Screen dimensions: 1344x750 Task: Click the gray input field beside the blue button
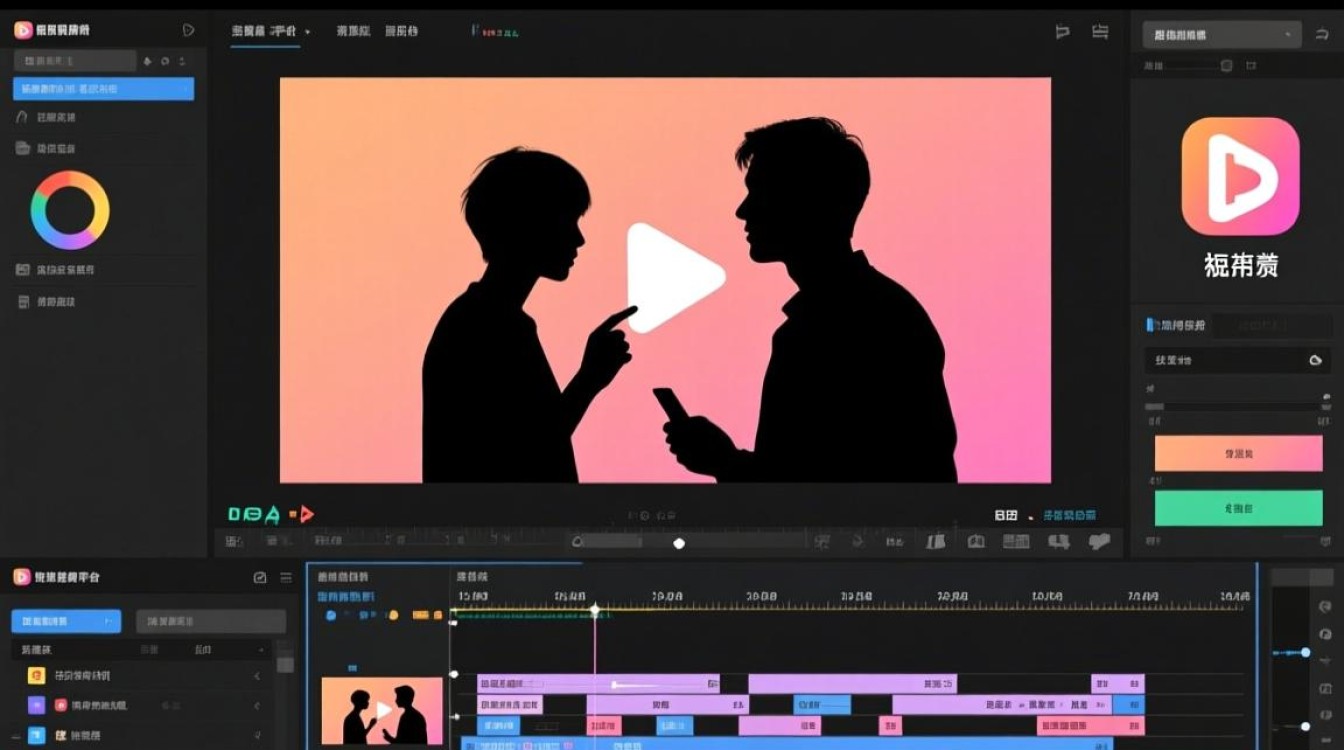[210, 621]
